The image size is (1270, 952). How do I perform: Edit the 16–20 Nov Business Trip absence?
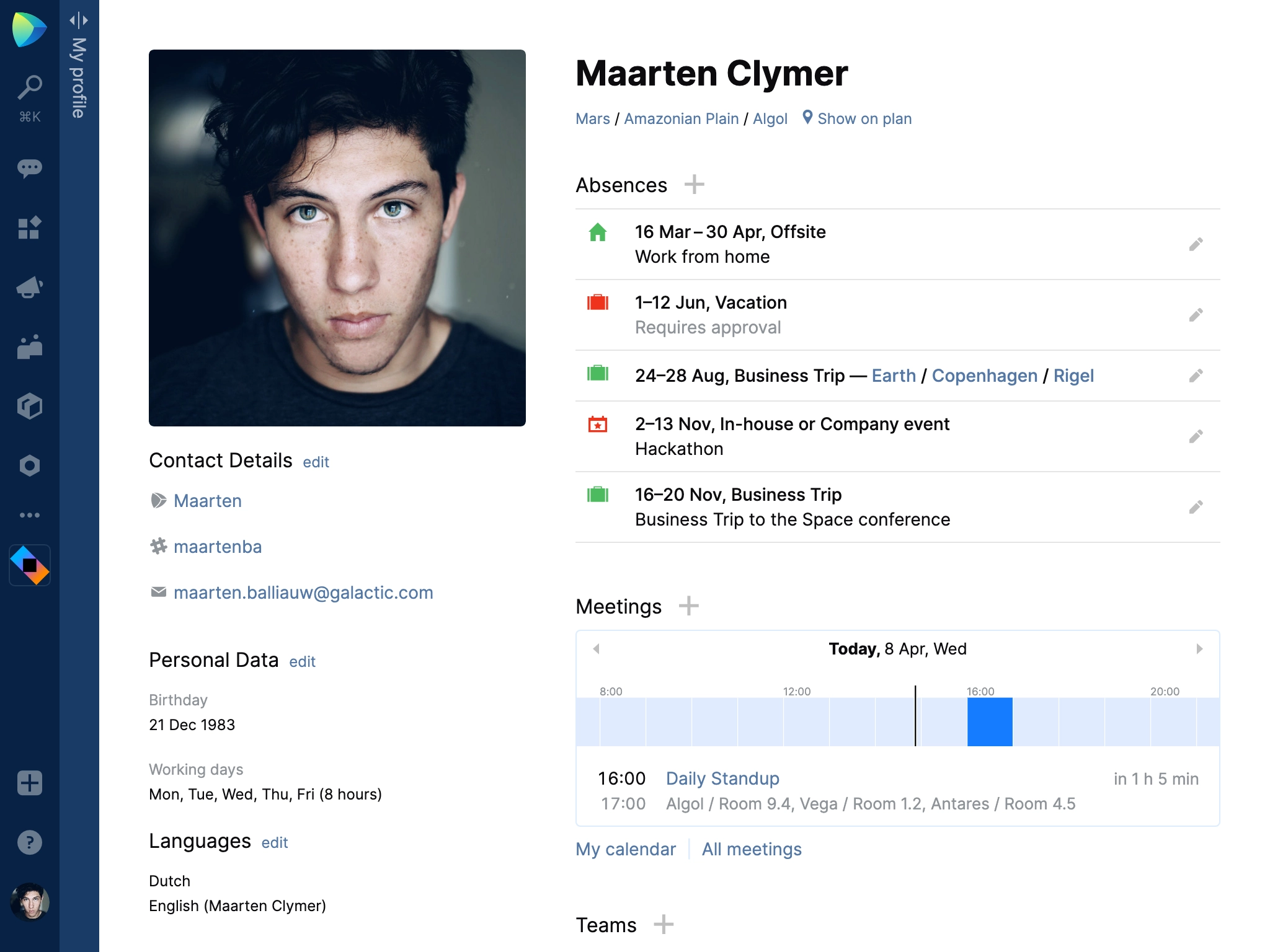[1196, 507]
